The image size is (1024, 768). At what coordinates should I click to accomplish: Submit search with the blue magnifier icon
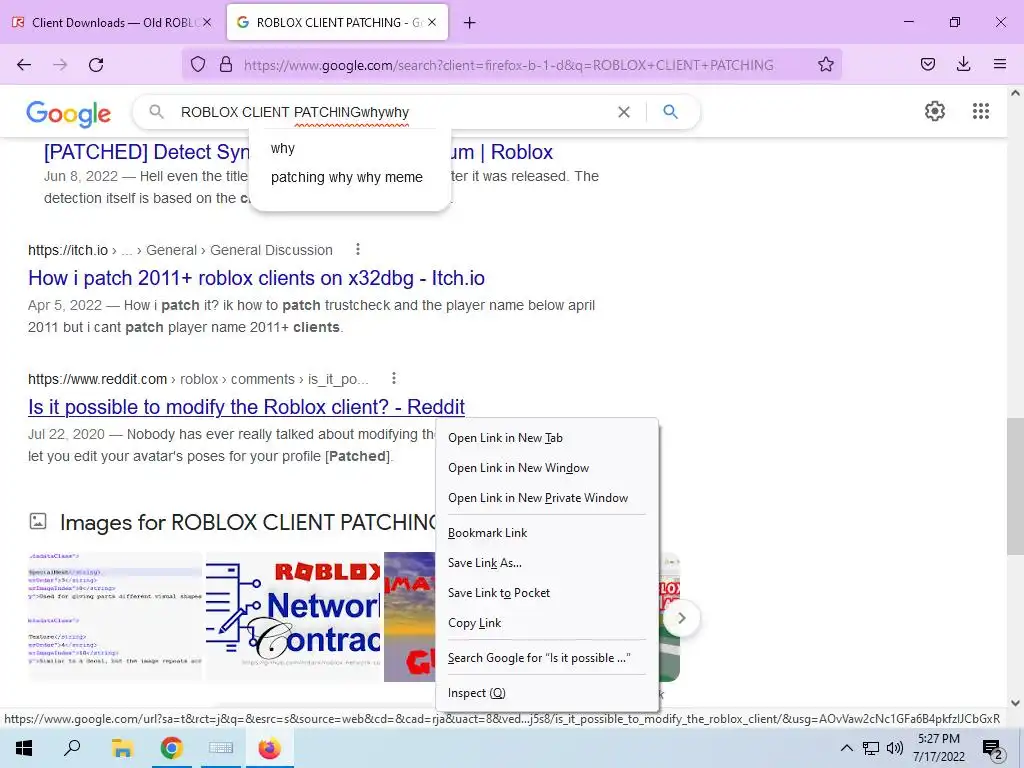tap(670, 112)
